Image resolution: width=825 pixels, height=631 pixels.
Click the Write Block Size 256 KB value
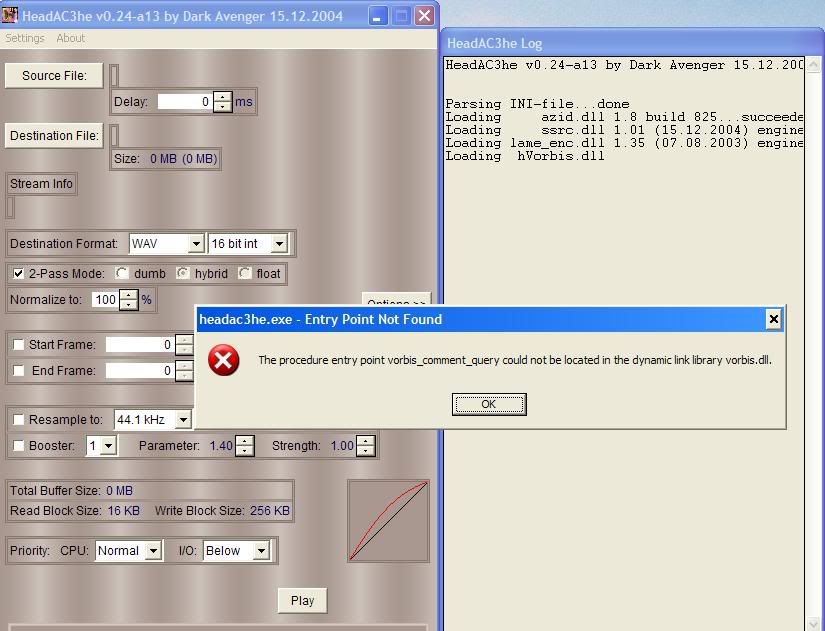click(270, 510)
